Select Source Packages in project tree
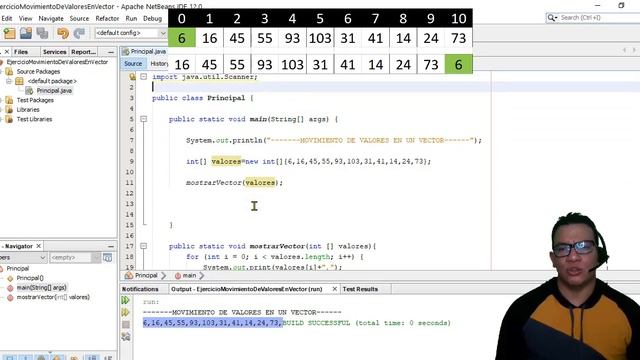The image size is (640, 360). point(38,71)
